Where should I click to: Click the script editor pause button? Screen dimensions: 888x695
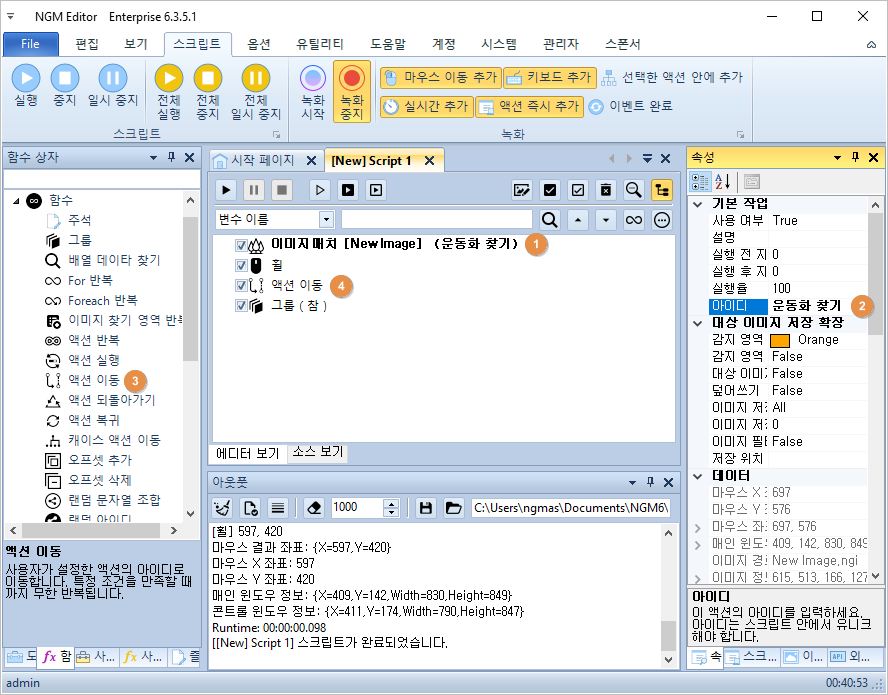(254, 190)
